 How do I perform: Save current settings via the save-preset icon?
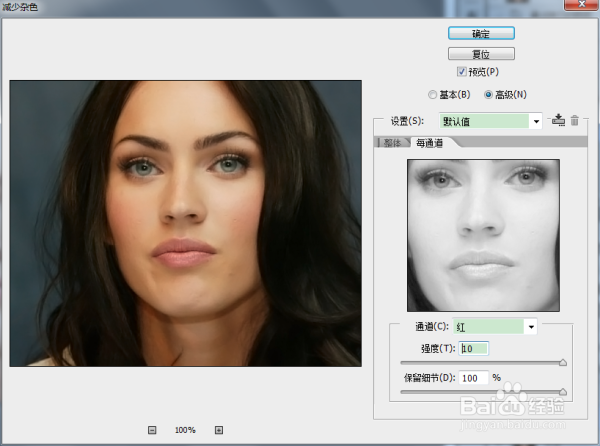tap(558, 120)
